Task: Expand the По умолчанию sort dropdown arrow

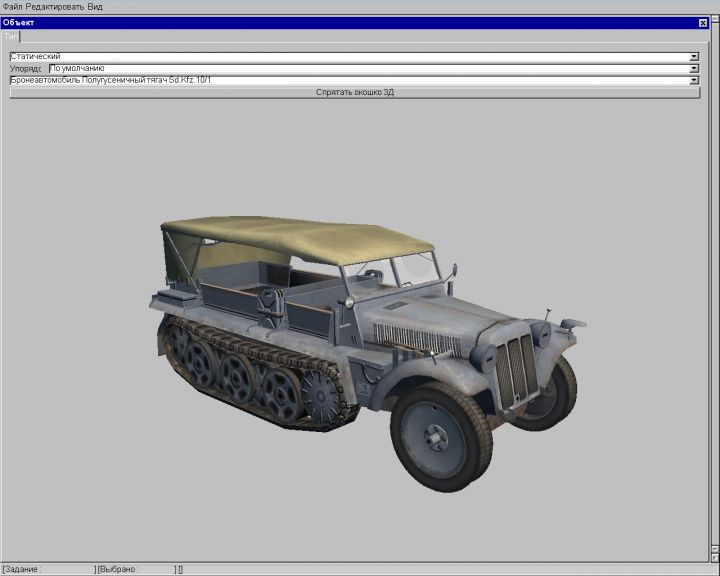Action: coord(694,69)
